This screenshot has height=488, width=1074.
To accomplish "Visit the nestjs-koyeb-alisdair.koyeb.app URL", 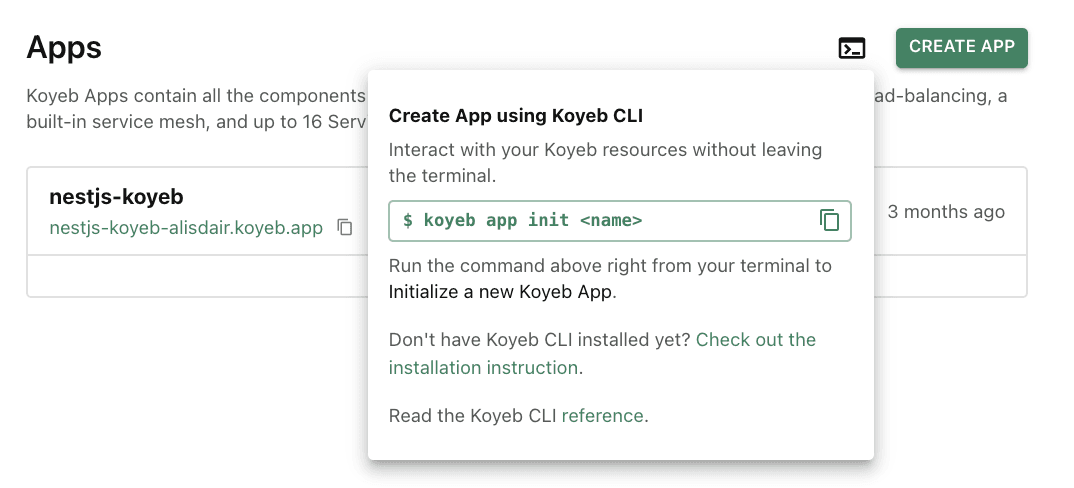I will (x=186, y=228).
